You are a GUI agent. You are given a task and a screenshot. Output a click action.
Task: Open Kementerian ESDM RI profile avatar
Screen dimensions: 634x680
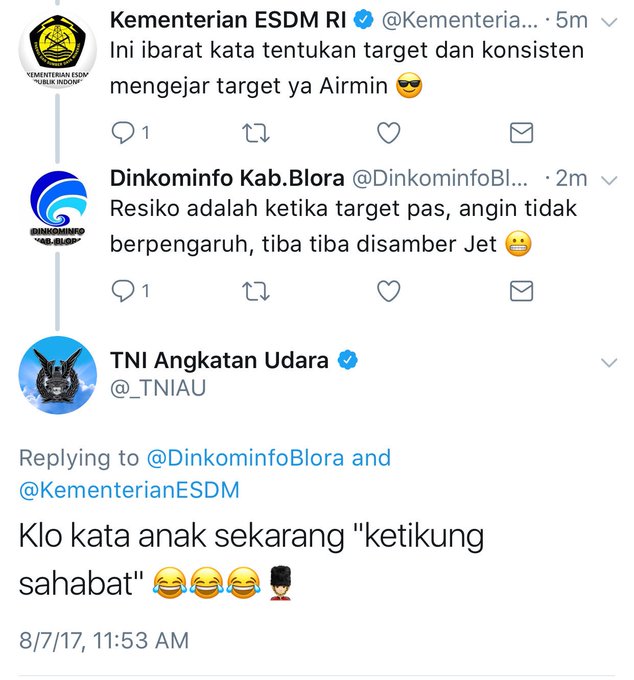point(58,50)
